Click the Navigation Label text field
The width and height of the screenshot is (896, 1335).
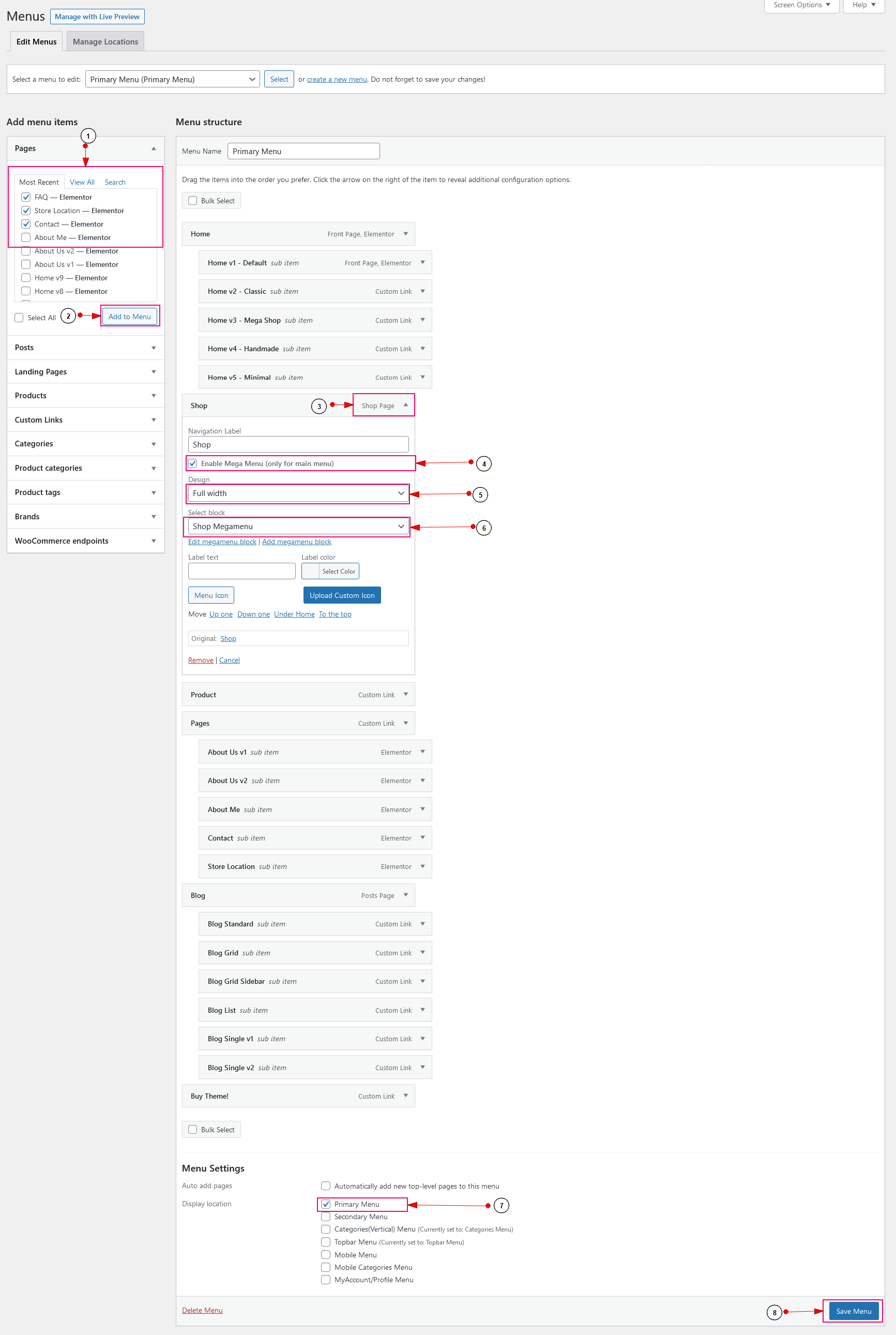pos(298,445)
